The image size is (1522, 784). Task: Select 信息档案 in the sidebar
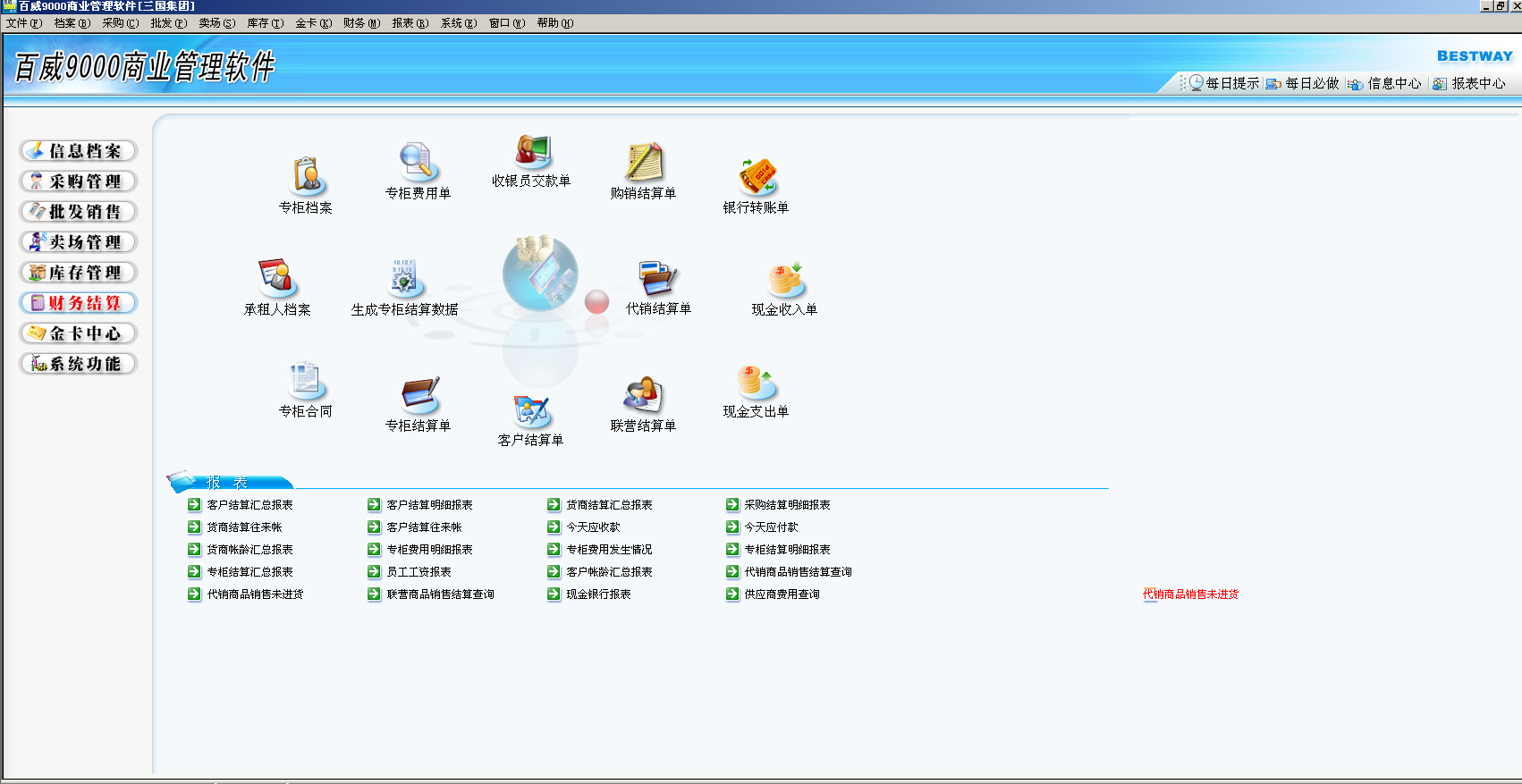click(x=79, y=151)
